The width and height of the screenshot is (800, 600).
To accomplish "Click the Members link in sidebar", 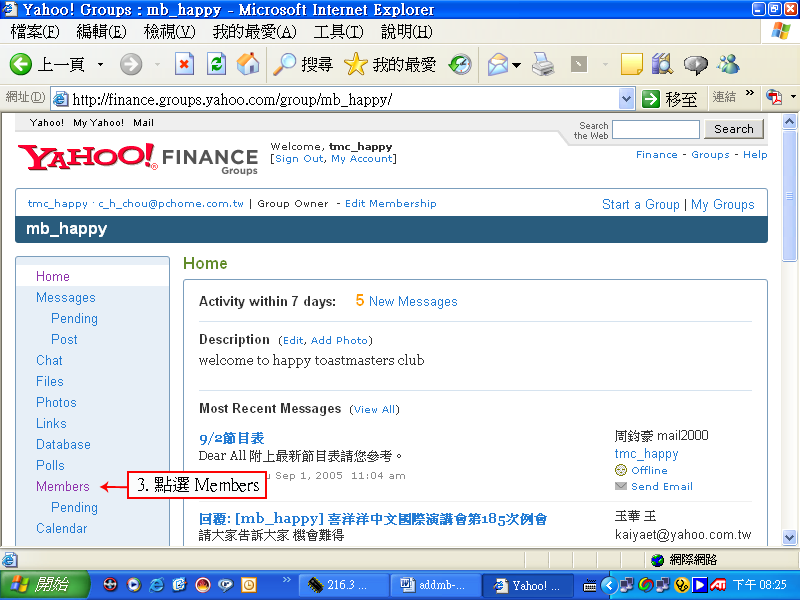I will [63, 486].
